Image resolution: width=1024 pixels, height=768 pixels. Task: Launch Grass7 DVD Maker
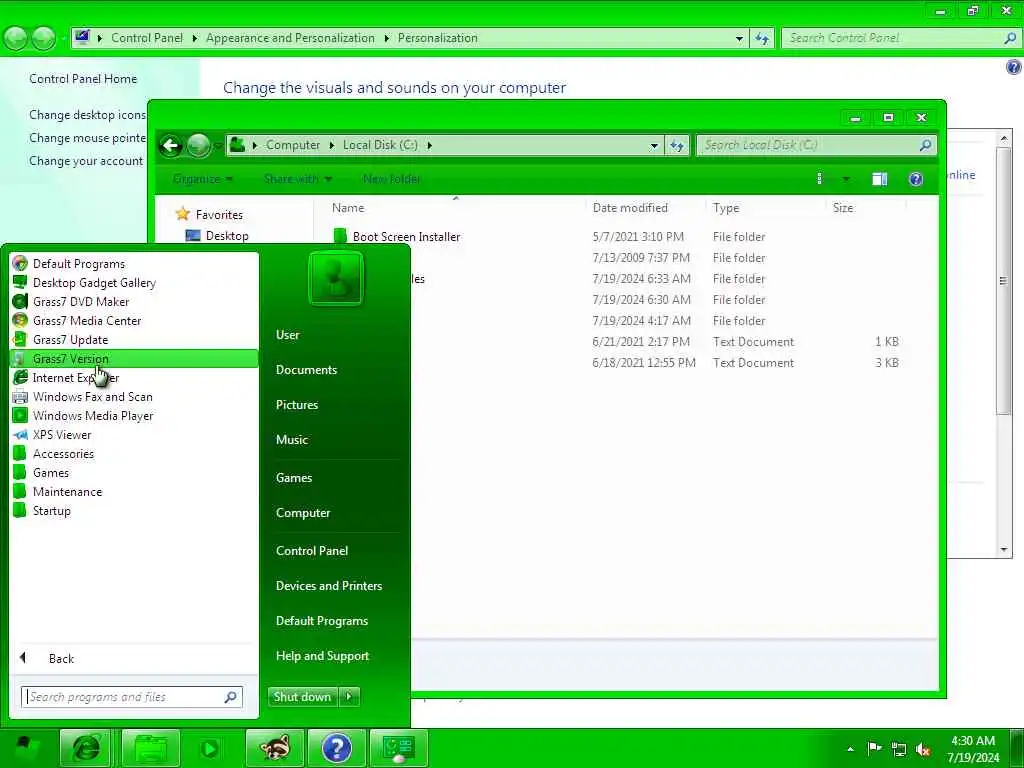[x=81, y=302]
